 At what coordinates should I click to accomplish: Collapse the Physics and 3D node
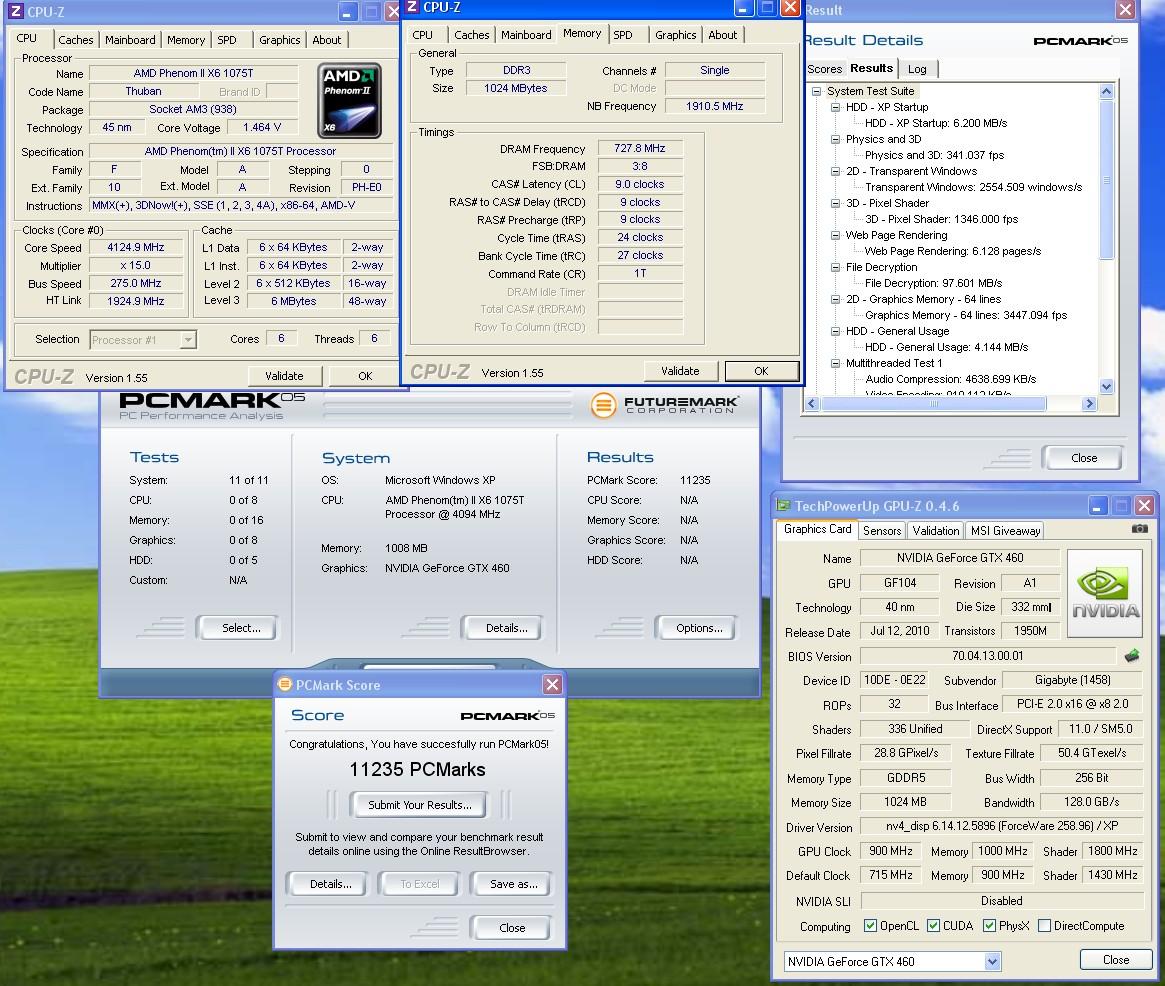[x=835, y=139]
